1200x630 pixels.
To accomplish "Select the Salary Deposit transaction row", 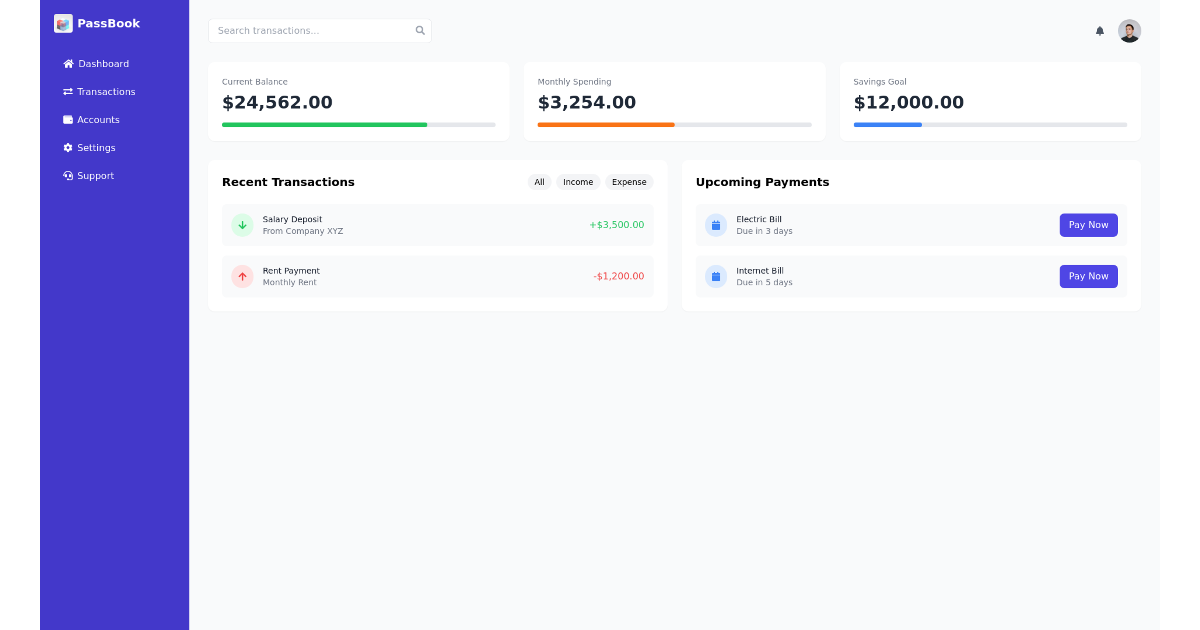I will [437, 225].
